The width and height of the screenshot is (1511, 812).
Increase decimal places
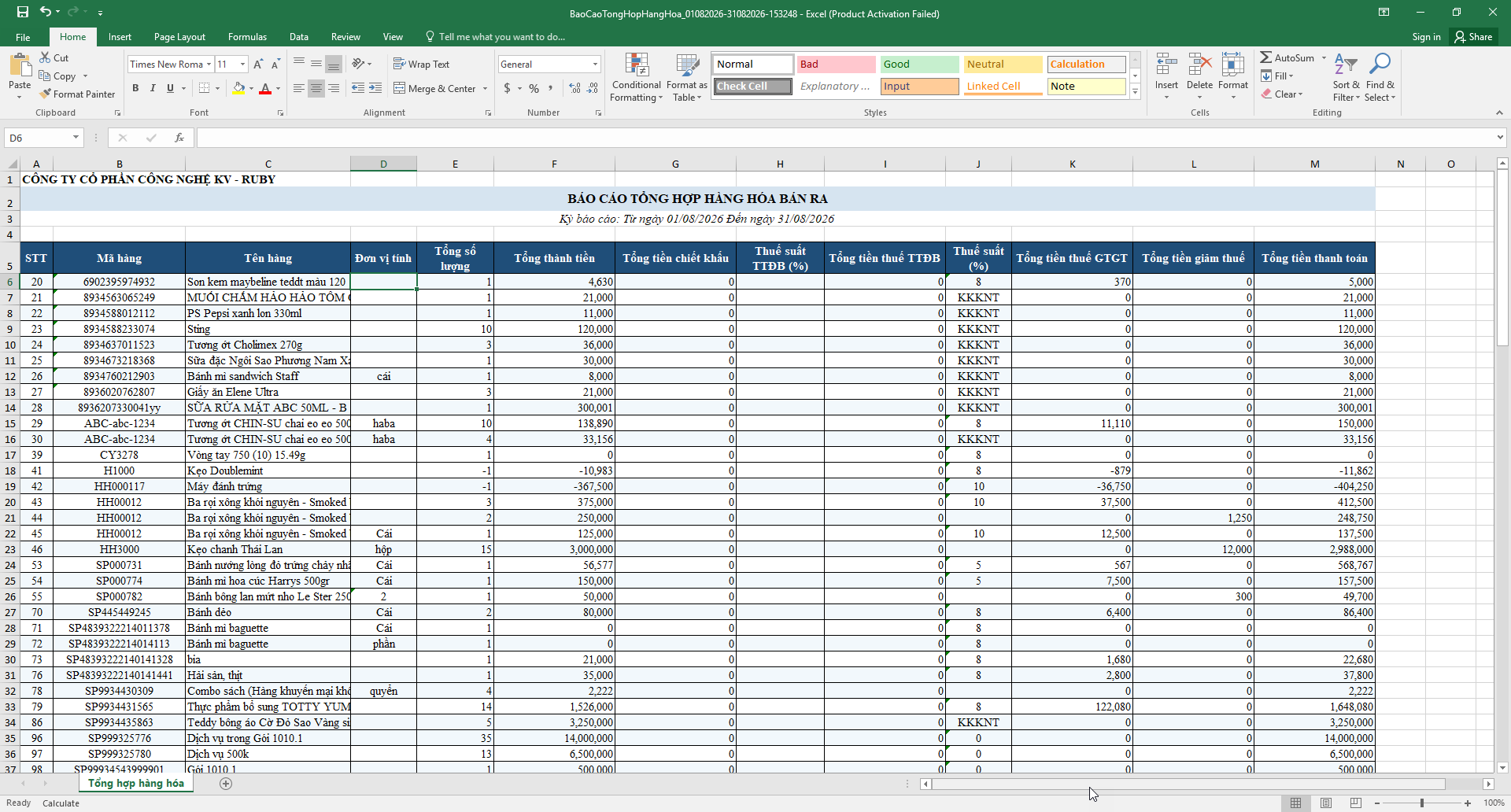(574, 88)
